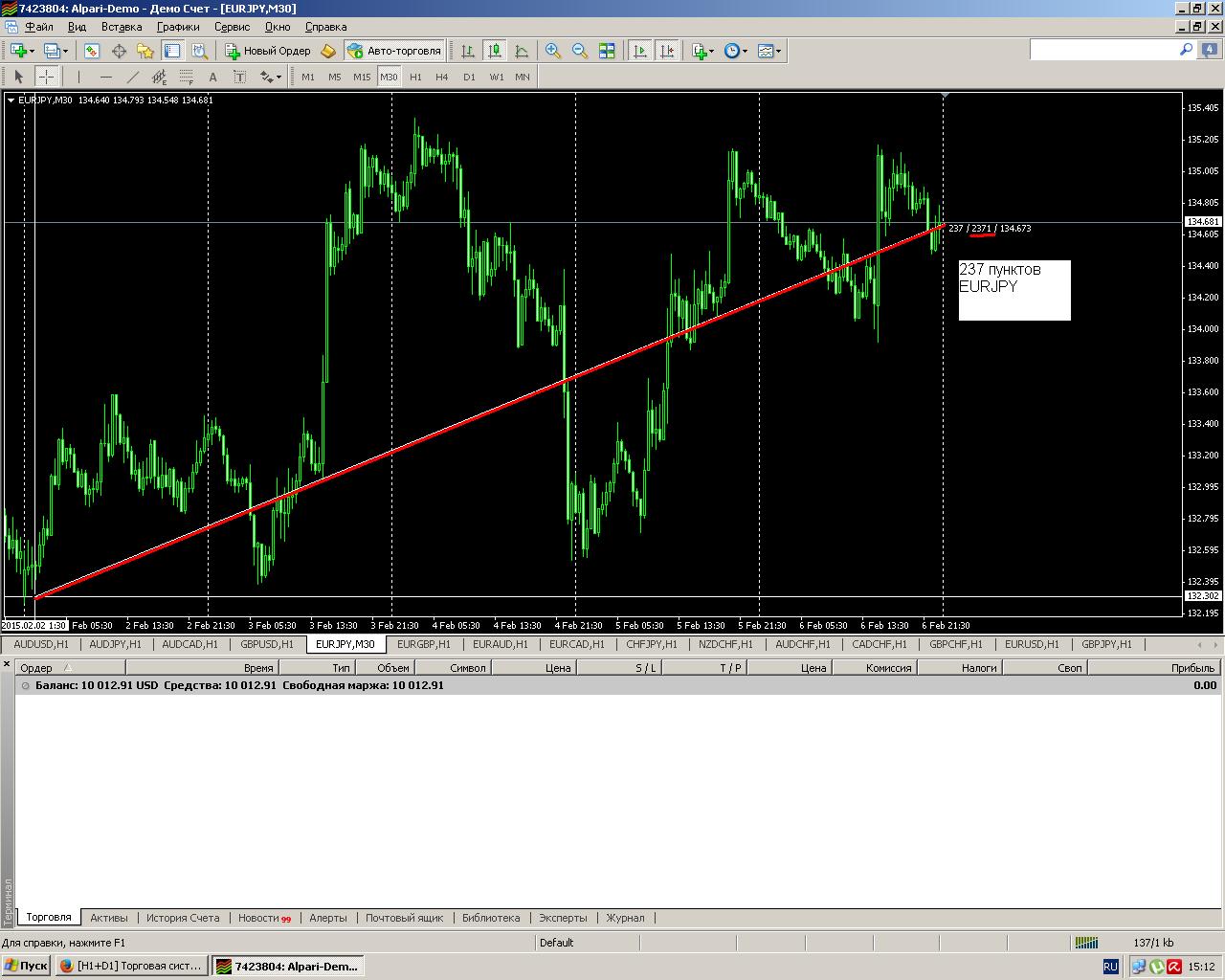1225x980 pixels.
Task: Open the Navigator star-folder icon
Action: pyautogui.click(x=145, y=51)
